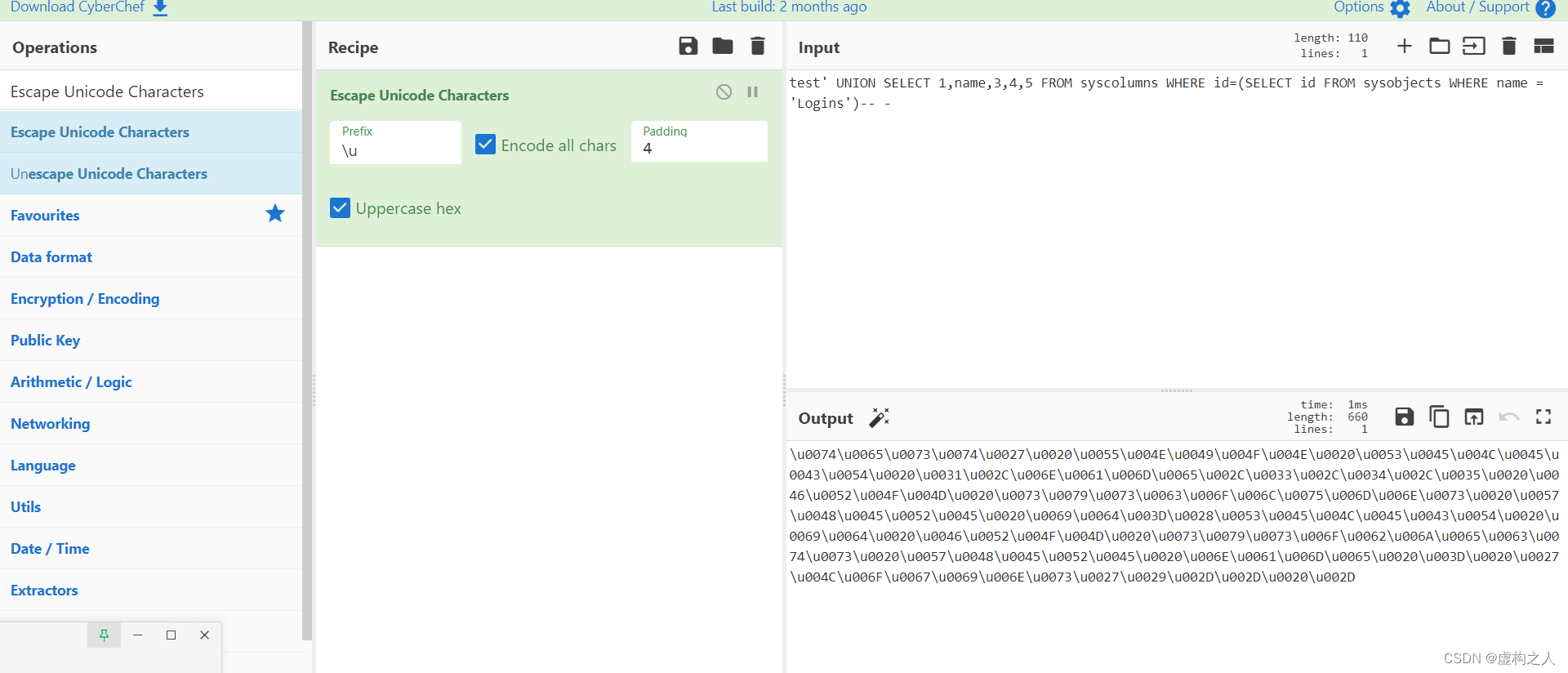Image resolution: width=1568 pixels, height=673 pixels.
Task: Click the Operations list vertical scrollbar
Action: (x=307, y=331)
